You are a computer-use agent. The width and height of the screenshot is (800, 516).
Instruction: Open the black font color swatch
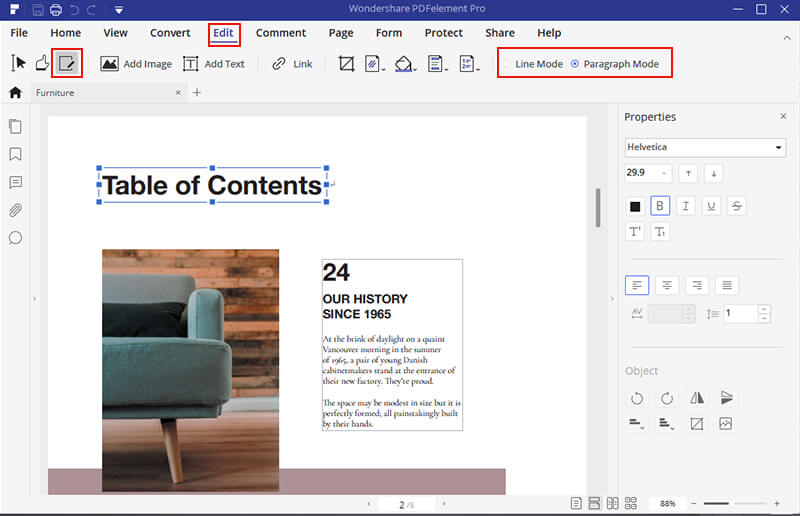(x=634, y=206)
